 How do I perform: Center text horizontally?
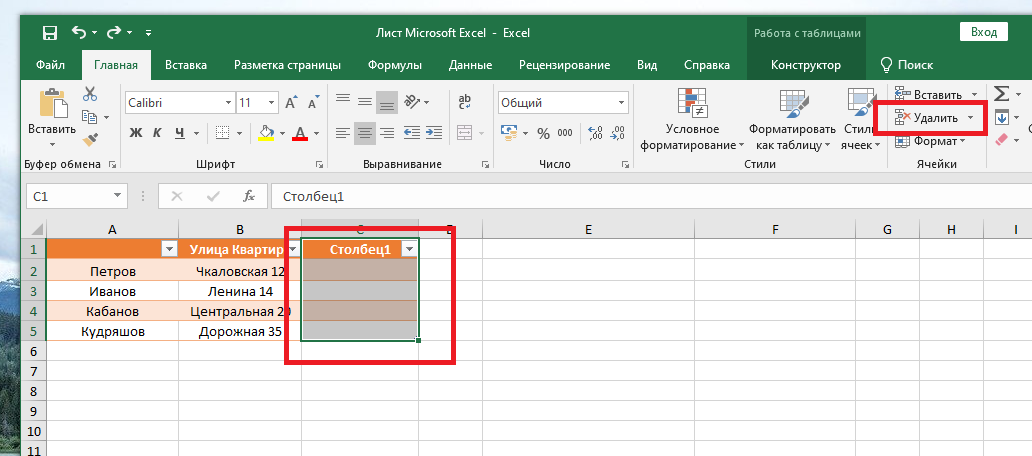(x=365, y=132)
